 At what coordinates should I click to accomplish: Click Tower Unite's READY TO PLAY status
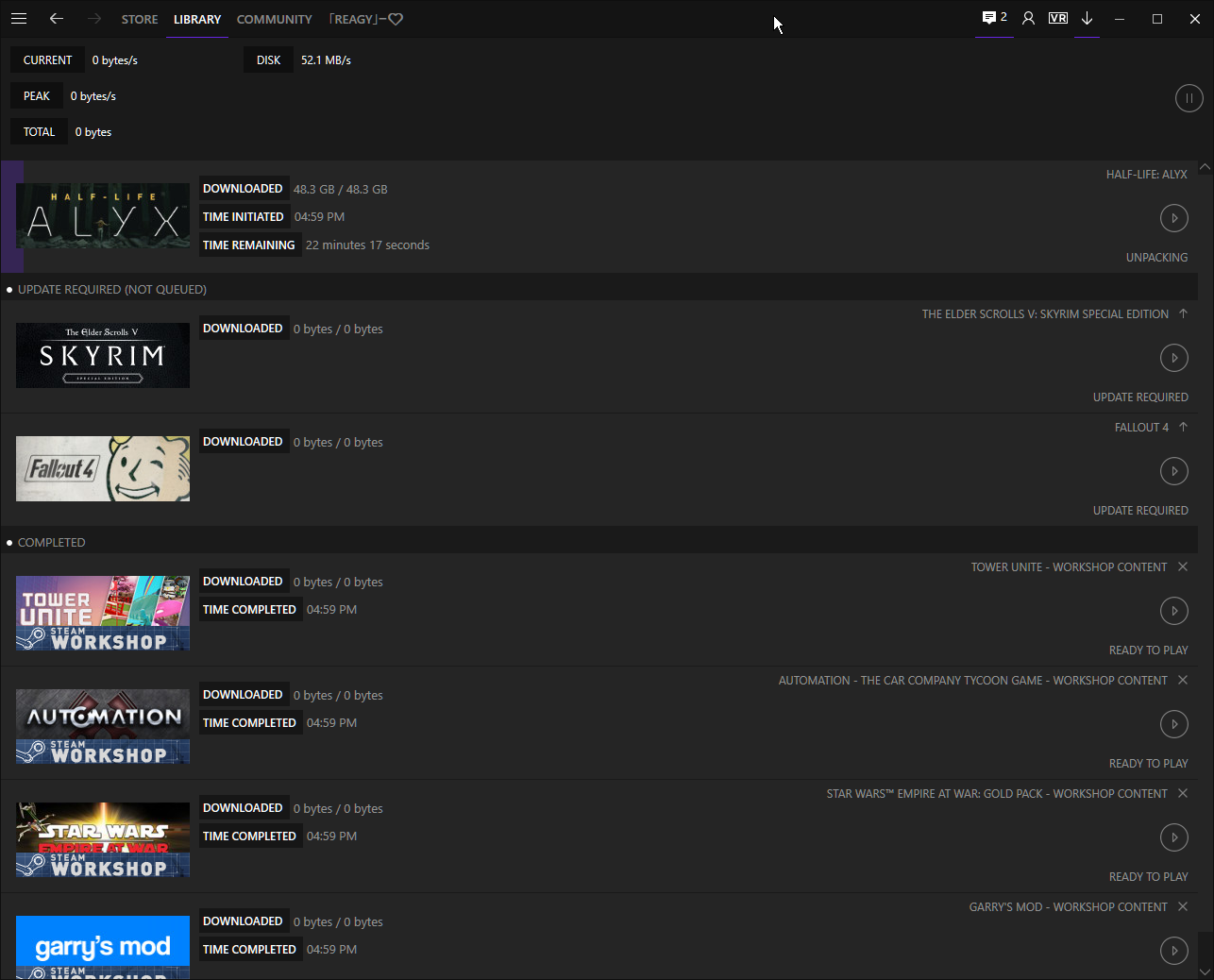[x=1149, y=651]
